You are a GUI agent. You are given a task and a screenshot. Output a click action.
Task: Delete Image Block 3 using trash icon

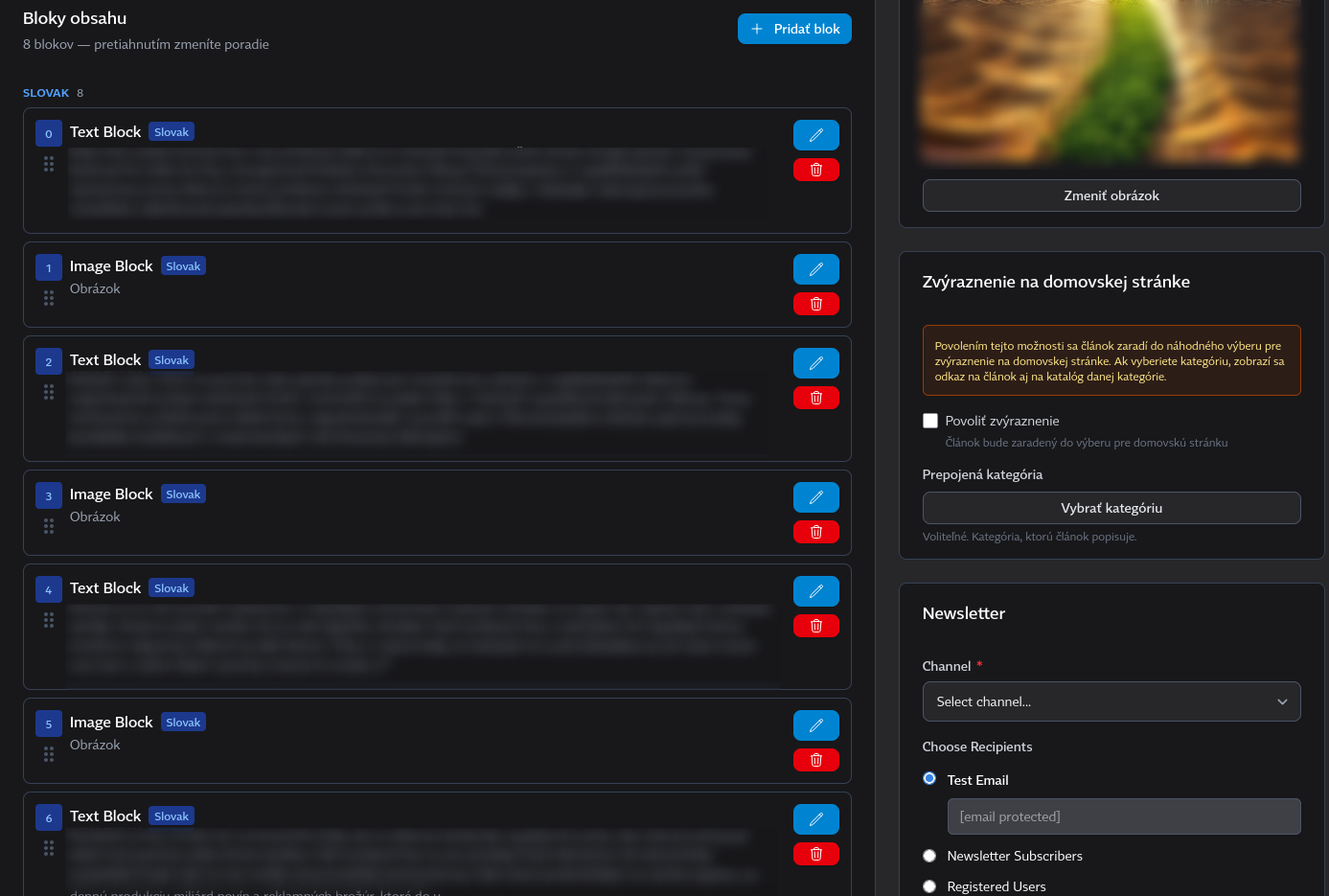coord(815,532)
